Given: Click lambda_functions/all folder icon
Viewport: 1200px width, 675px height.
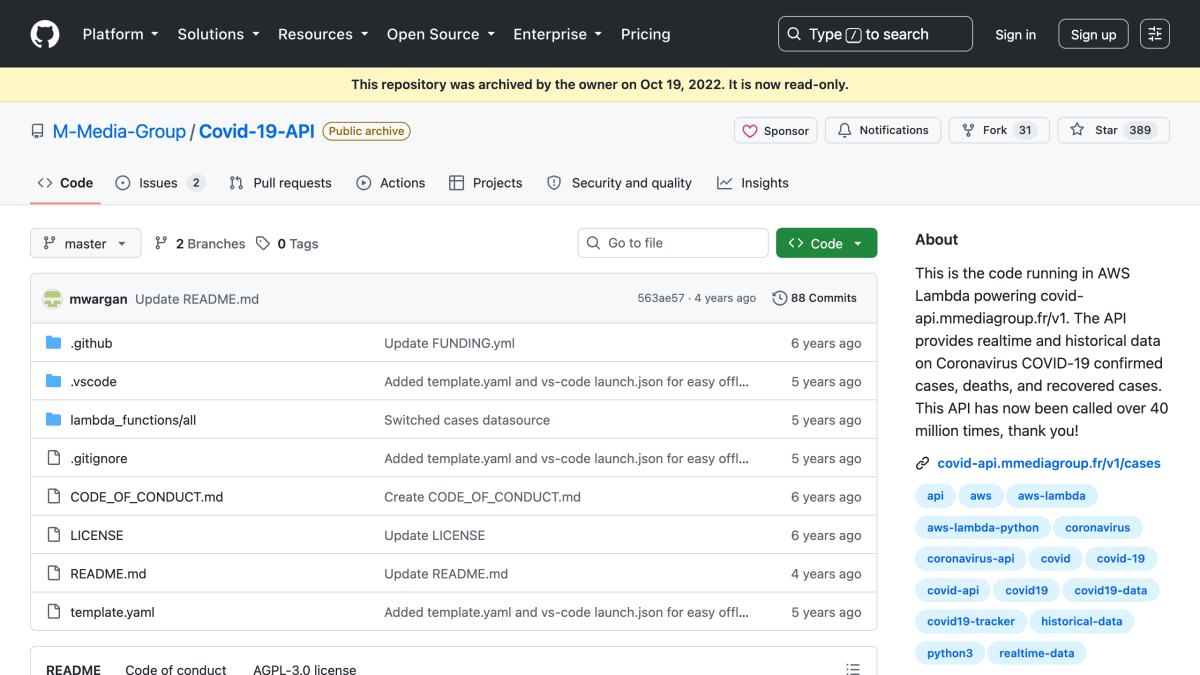Looking at the screenshot, I should coord(54,420).
